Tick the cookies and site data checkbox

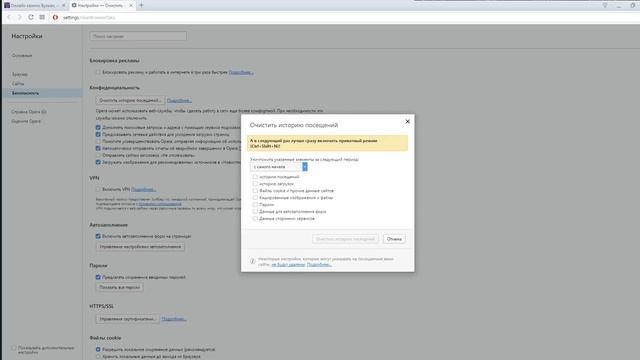pos(255,191)
